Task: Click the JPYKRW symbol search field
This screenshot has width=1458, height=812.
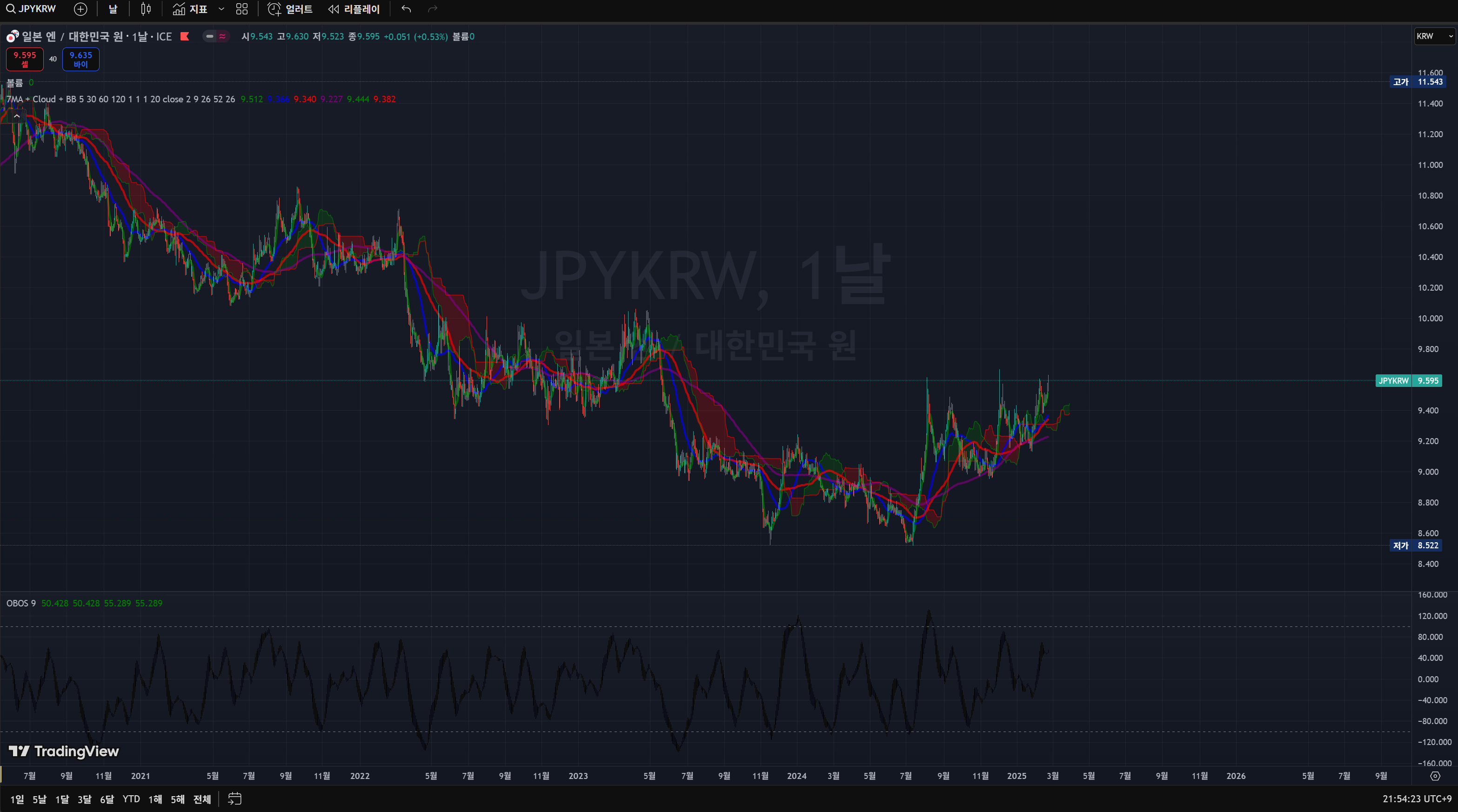Action: (31, 9)
